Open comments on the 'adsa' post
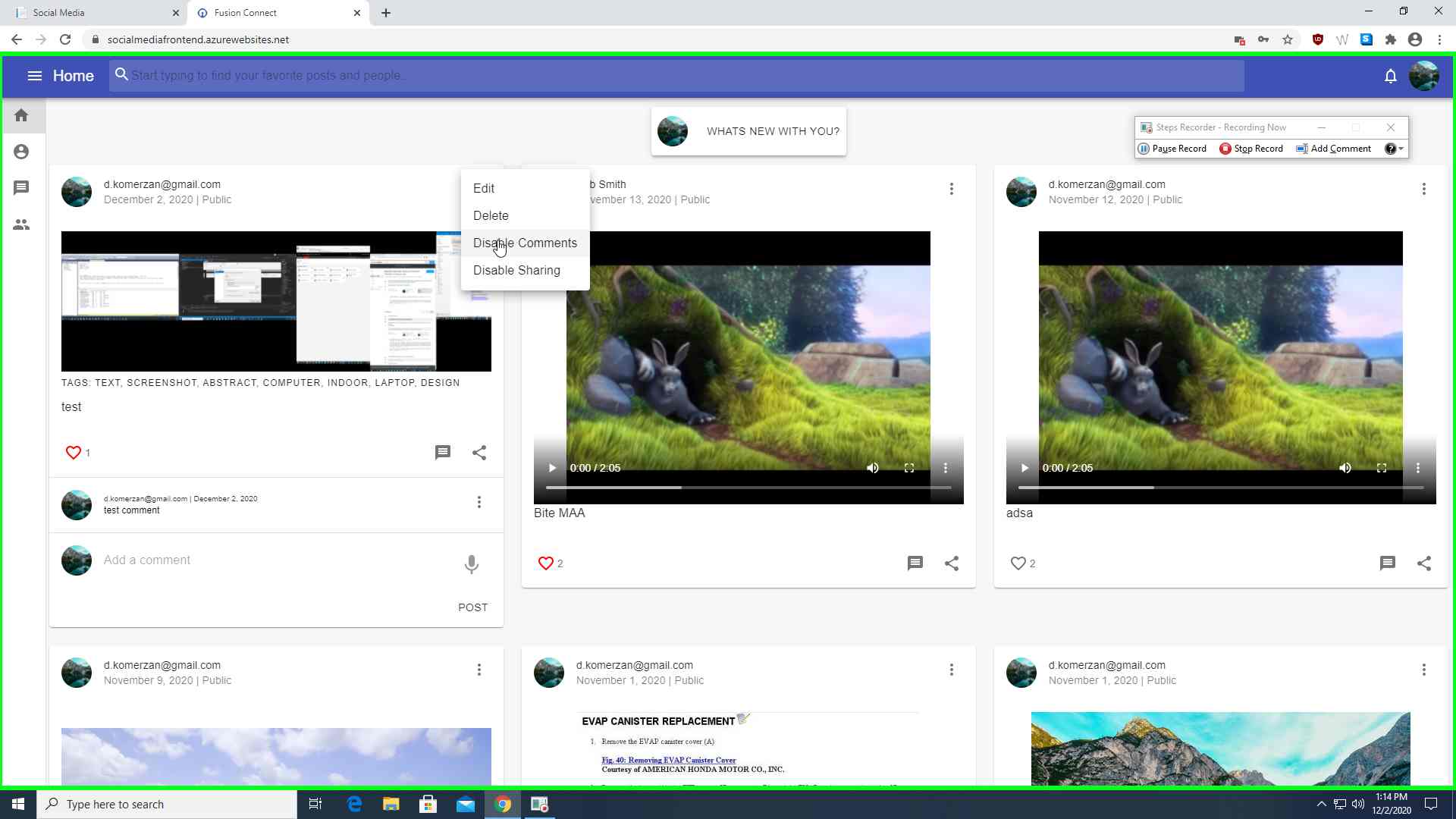The width and height of the screenshot is (1456, 819). [x=1388, y=563]
